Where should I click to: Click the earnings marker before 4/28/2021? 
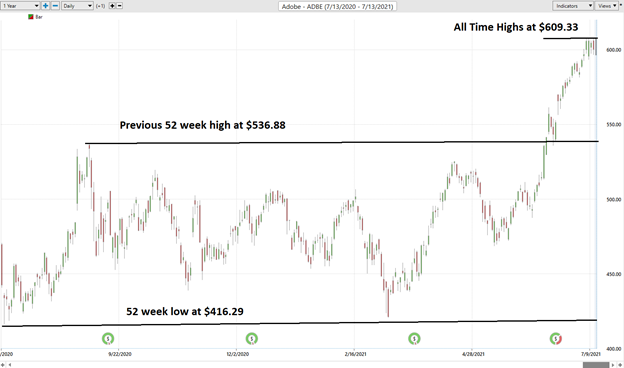pos(414,339)
